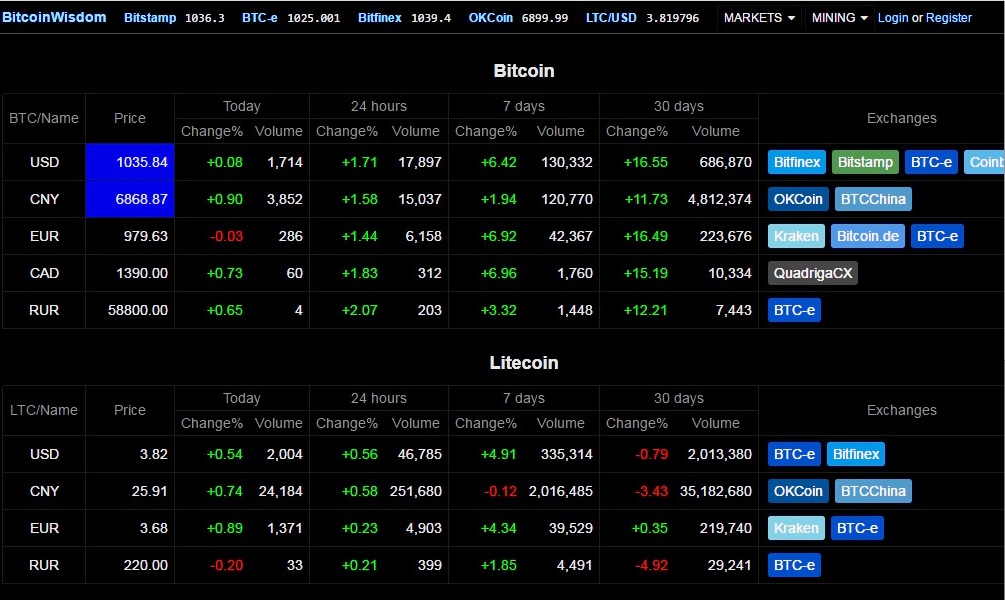Open Bitstamp ticker in top bar

coord(174,18)
